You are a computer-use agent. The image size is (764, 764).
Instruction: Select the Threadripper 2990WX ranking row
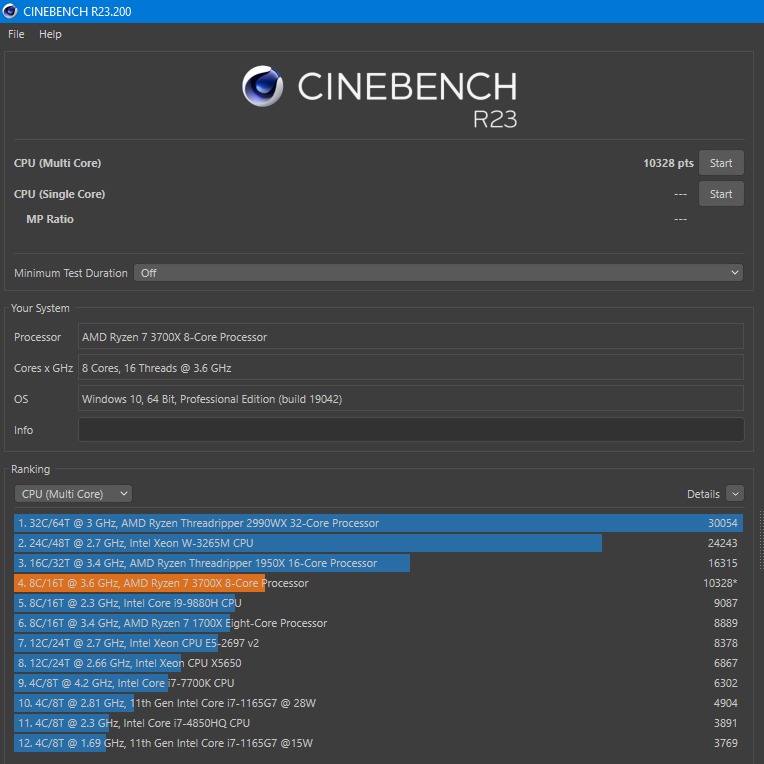click(378, 523)
